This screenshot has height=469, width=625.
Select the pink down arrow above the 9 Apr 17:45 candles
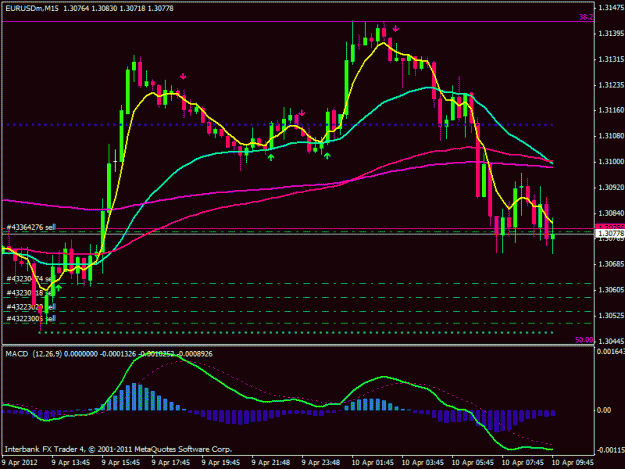[x=183, y=77]
